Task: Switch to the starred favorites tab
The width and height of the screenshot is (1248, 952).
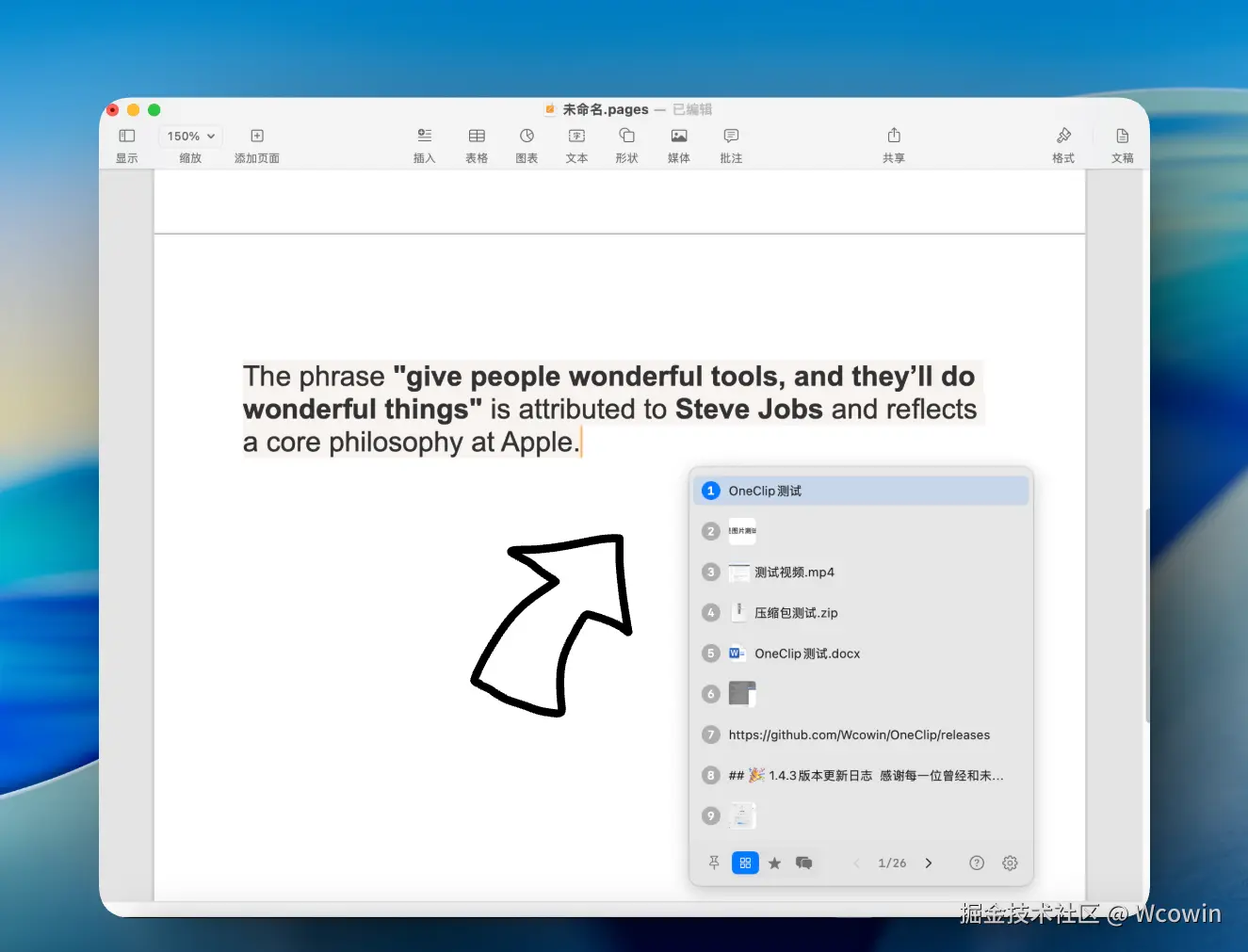Action: click(x=774, y=863)
